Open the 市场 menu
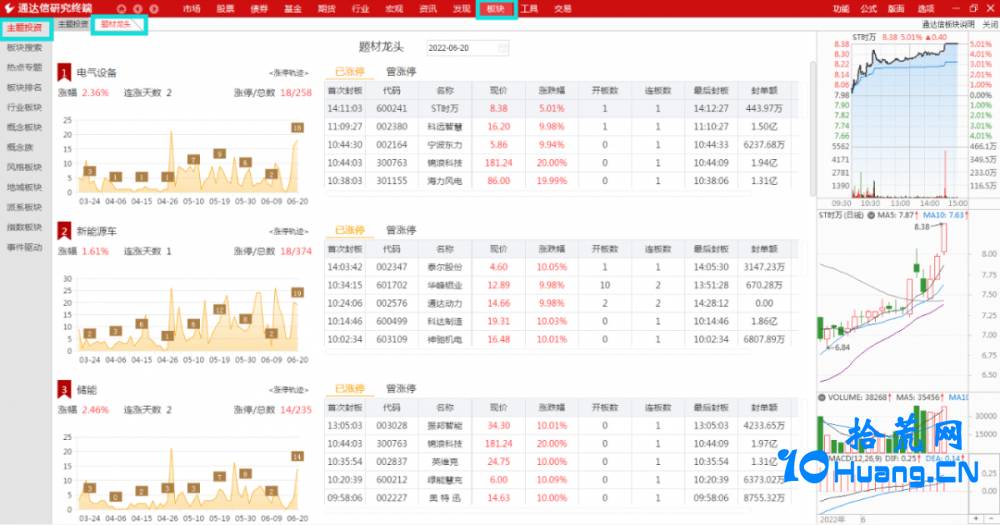This screenshot has width=1000, height=525. [191, 9]
